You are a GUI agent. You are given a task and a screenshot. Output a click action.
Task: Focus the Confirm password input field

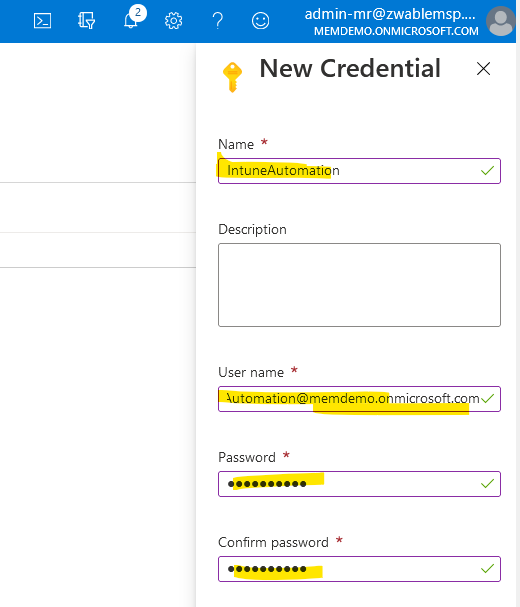coord(359,569)
